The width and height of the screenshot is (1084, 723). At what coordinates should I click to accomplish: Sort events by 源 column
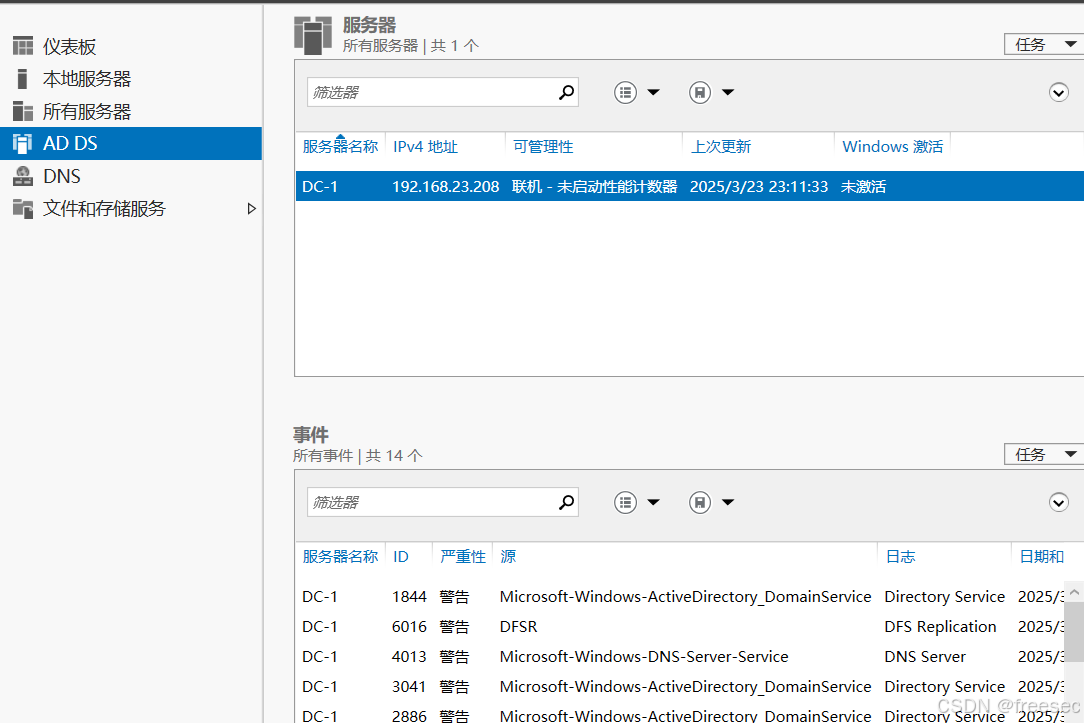click(508, 556)
